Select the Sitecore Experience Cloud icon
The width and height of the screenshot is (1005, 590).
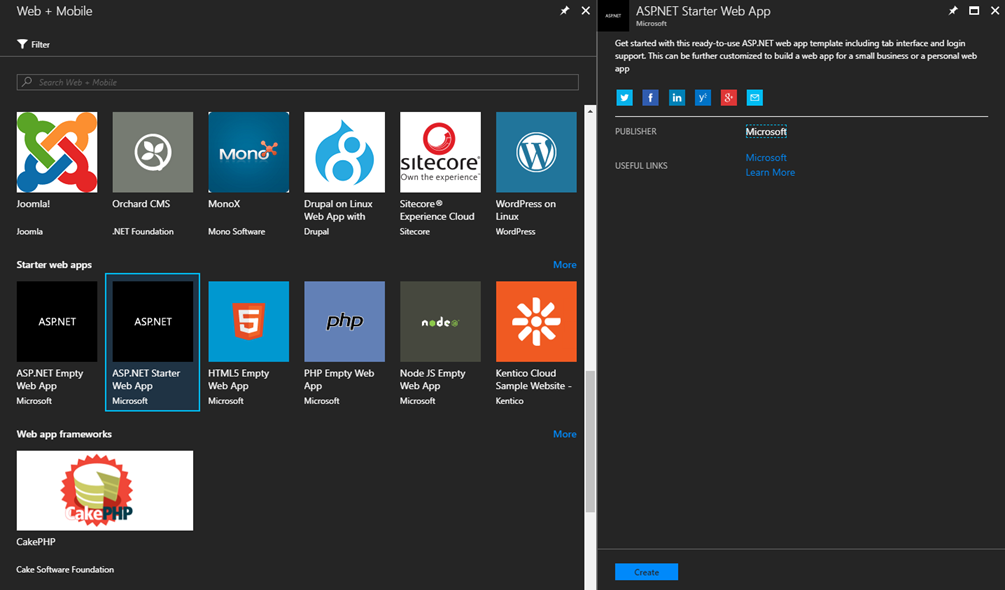point(440,152)
